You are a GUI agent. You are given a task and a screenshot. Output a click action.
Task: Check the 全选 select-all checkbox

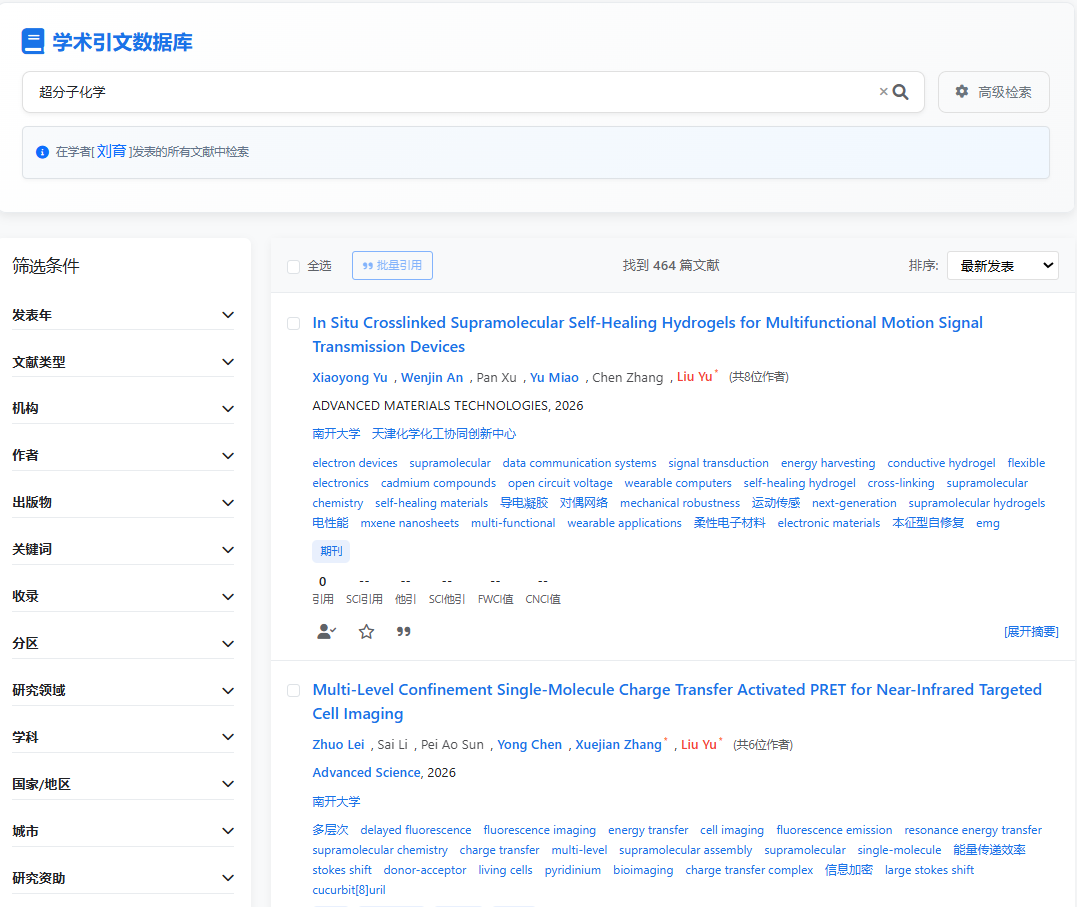(x=294, y=266)
